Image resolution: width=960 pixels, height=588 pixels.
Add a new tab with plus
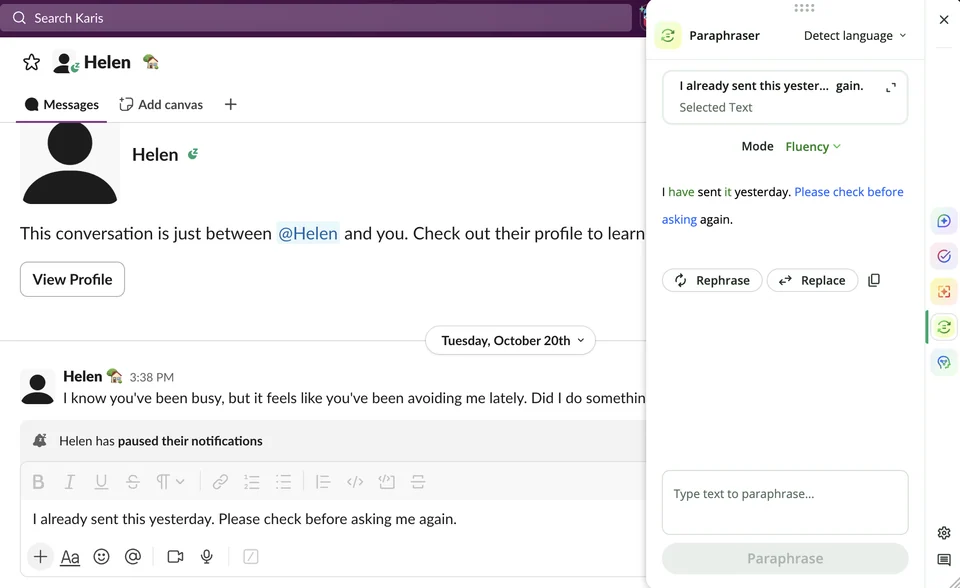pos(230,105)
